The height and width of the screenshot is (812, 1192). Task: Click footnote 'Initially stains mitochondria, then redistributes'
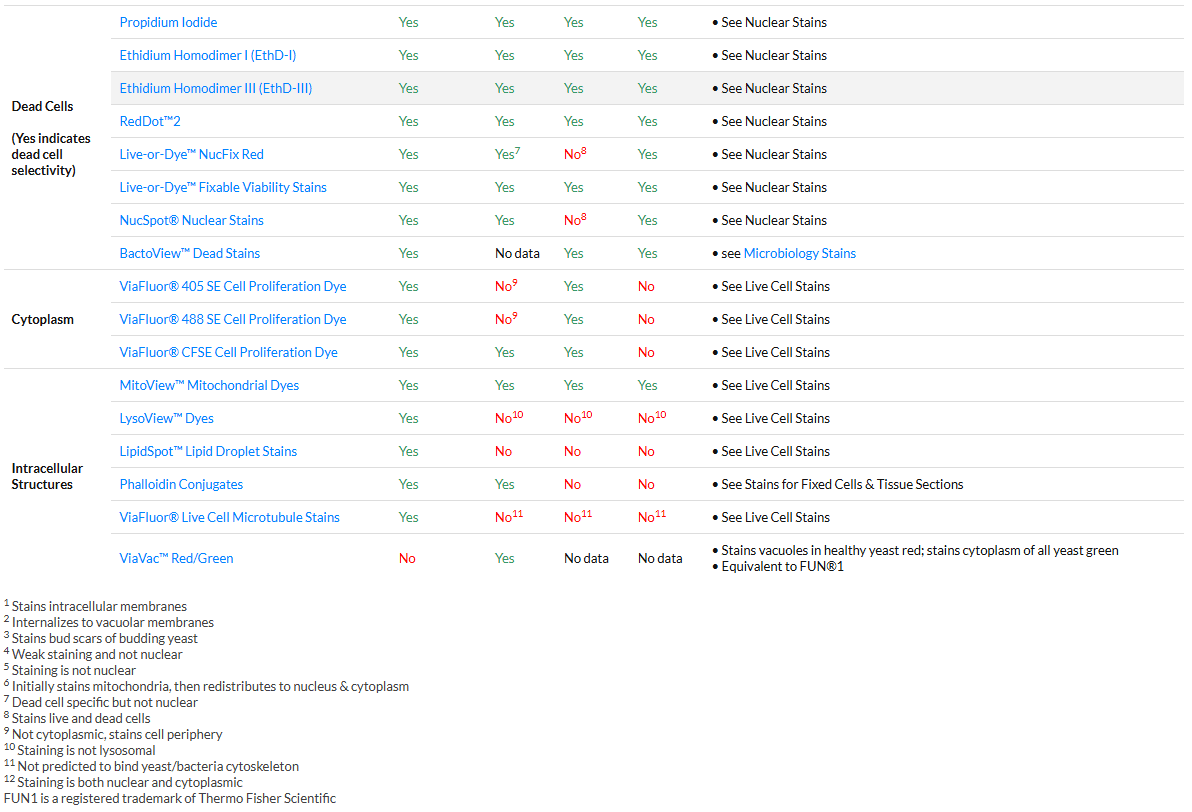point(210,686)
